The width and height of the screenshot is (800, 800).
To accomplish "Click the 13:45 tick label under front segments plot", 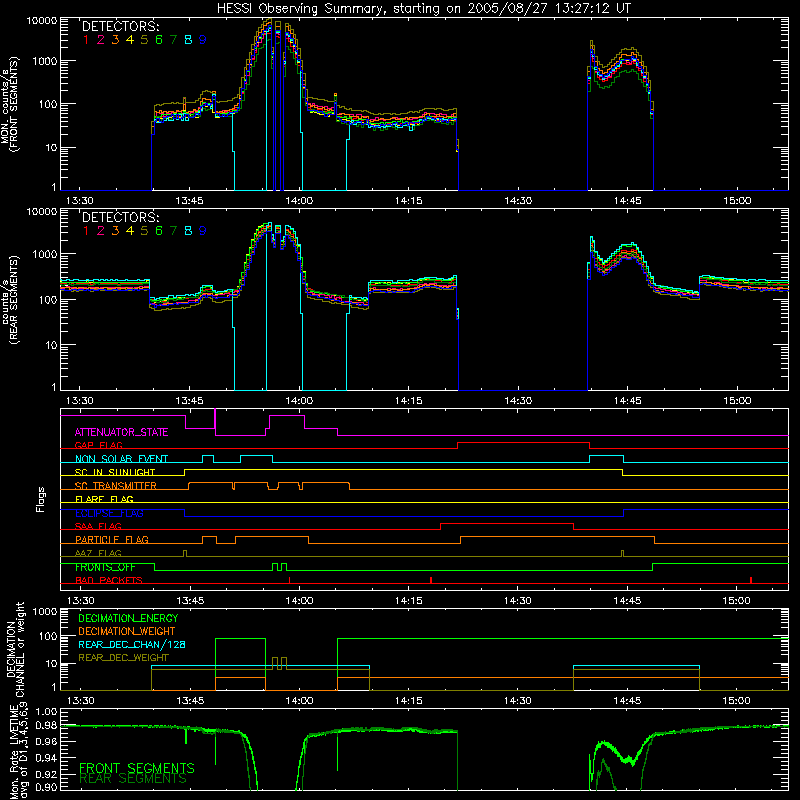I will (189, 201).
